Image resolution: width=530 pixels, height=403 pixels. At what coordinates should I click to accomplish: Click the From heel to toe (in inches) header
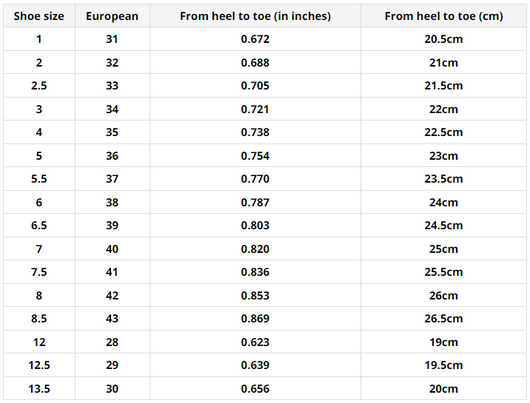tap(255, 16)
